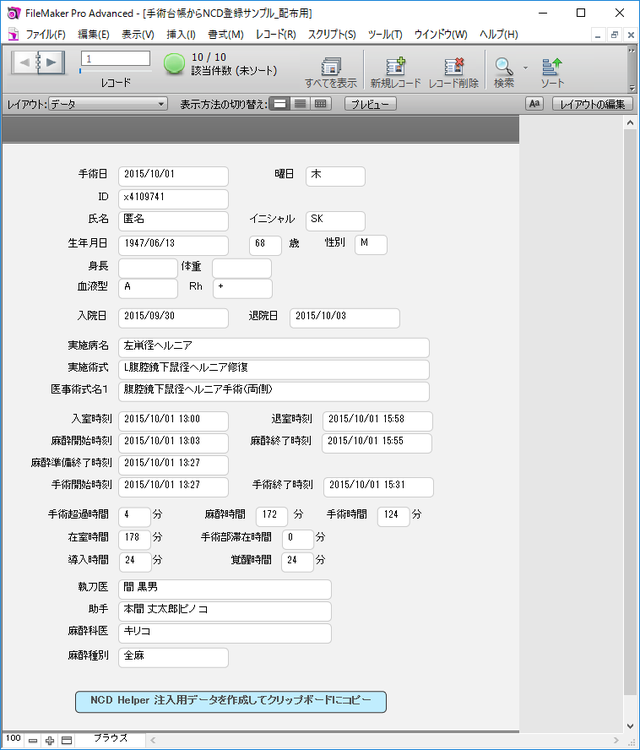Click the 麻酔時間 field showing 172
Image resolution: width=640 pixels, height=750 pixels.
[272, 517]
